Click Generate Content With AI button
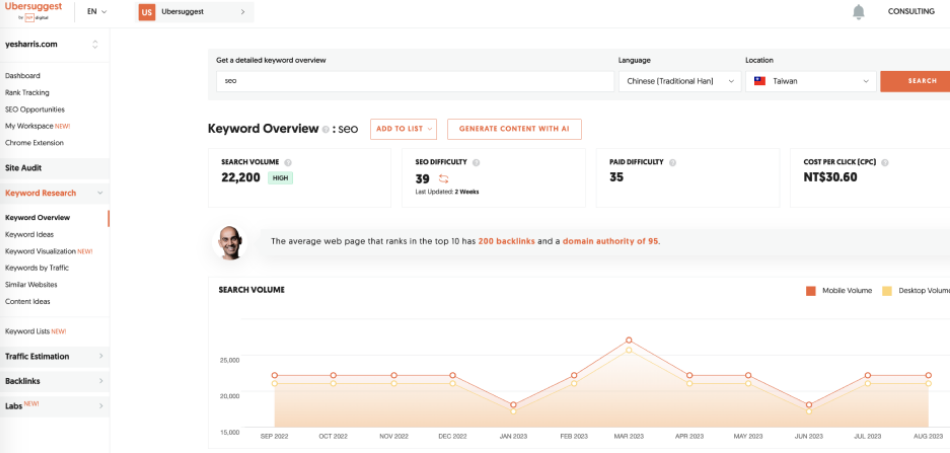The image size is (950, 453). click(514, 129)
